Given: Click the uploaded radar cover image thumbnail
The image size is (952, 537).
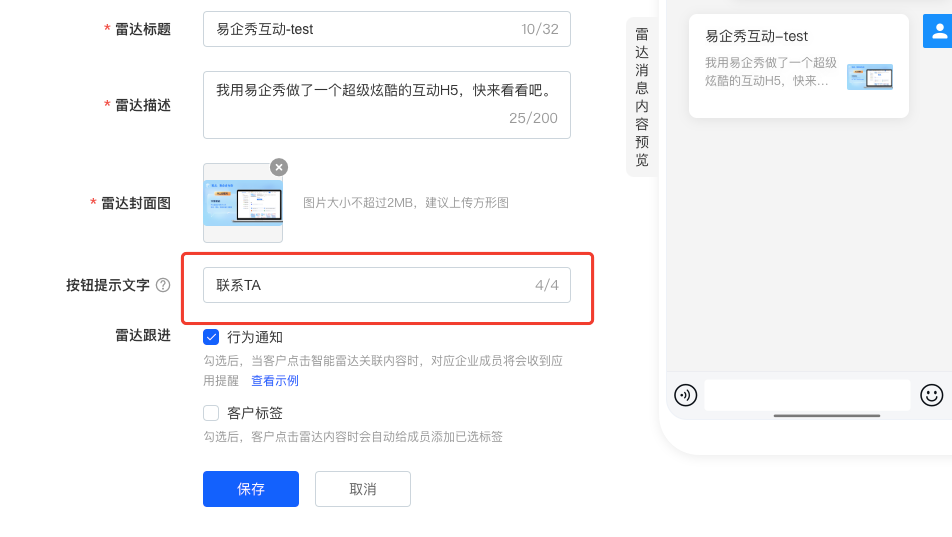Looking at the screenshot, I should point(243,203).
